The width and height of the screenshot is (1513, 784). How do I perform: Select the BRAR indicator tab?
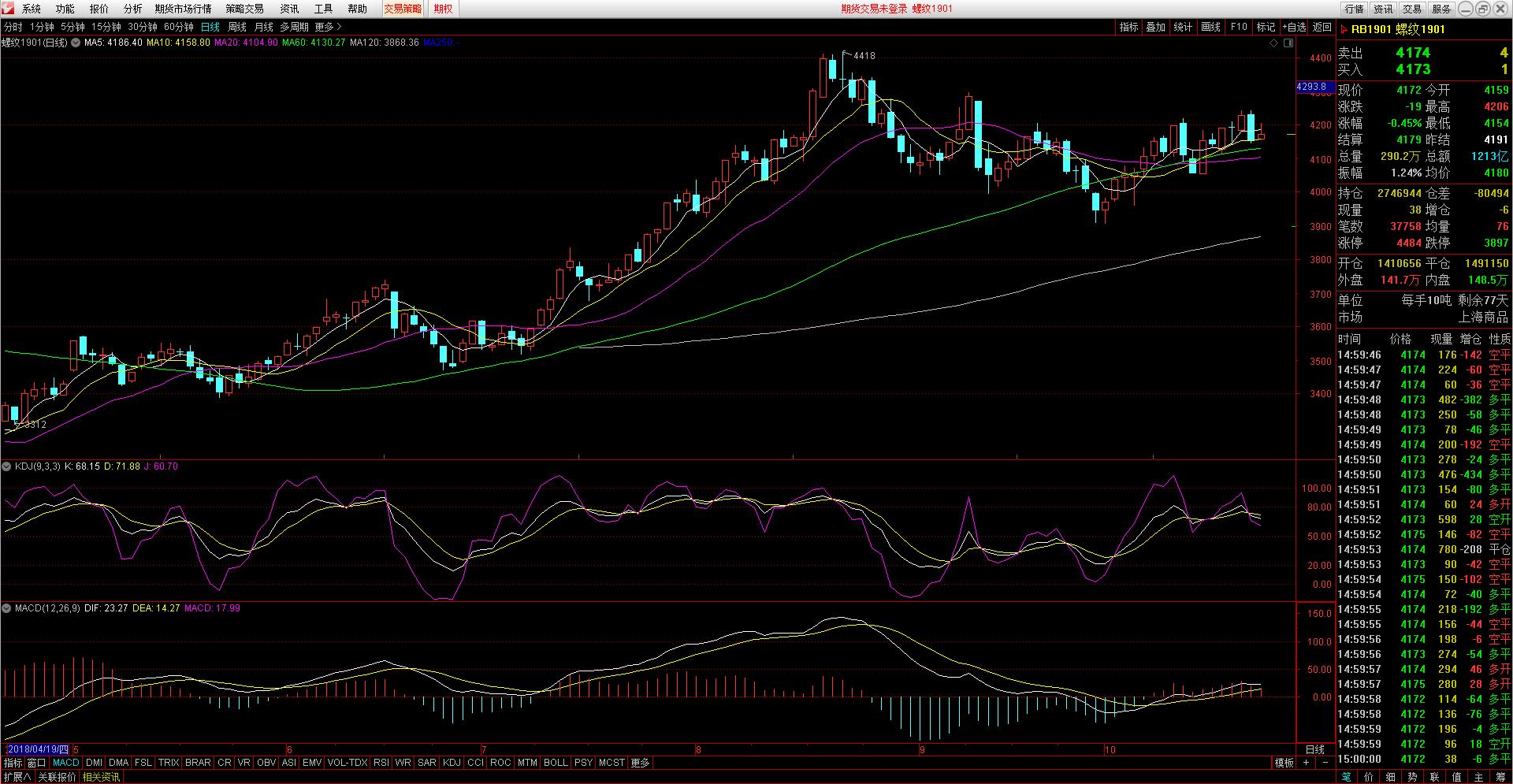[198, 763]
